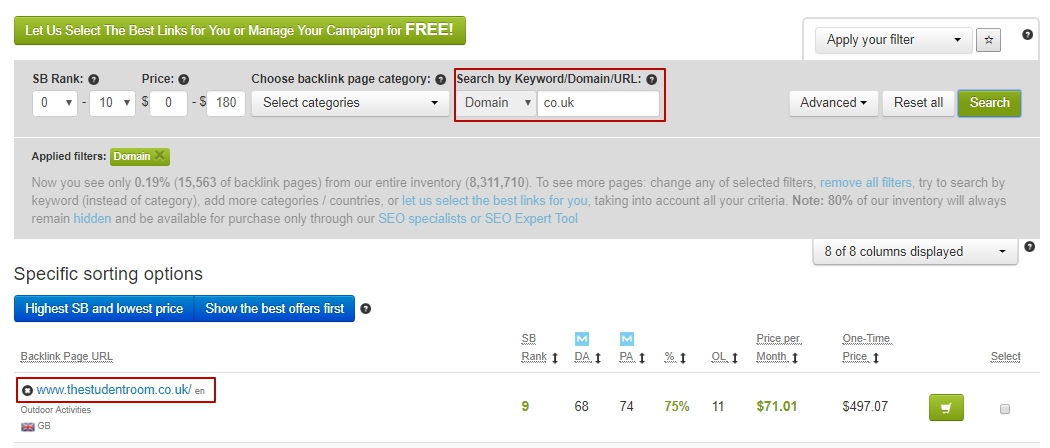Click help icon next to SB Rank label

coord(93,79)
